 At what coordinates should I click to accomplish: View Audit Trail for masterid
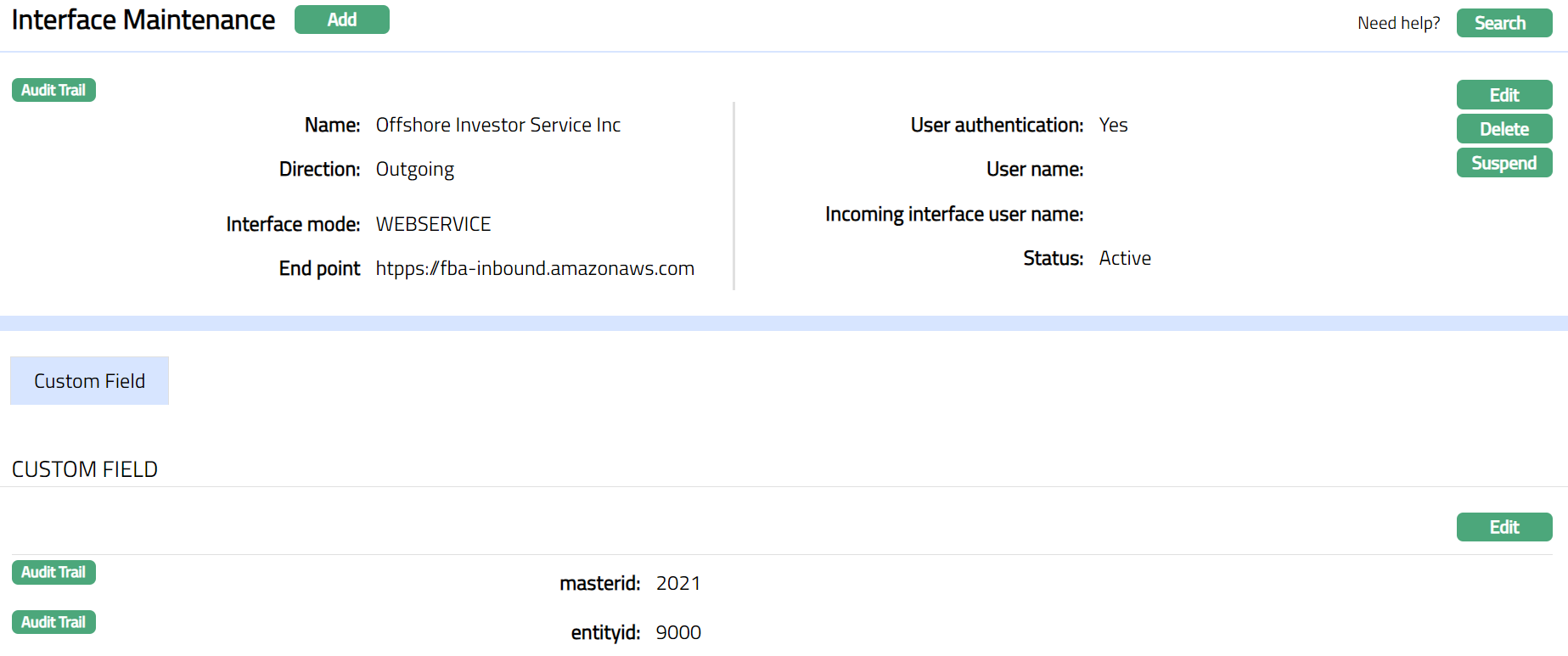[53, 573]
